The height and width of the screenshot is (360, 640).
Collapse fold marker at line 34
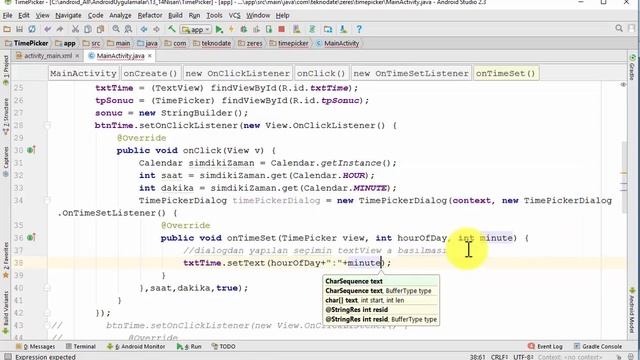click(47, 200)
